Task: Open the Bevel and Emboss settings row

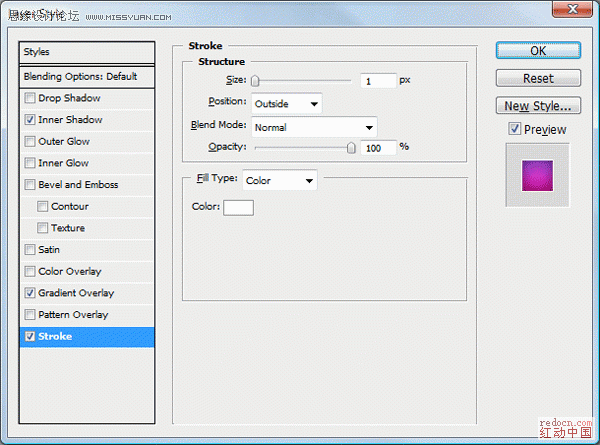Action: pos(87,185)
